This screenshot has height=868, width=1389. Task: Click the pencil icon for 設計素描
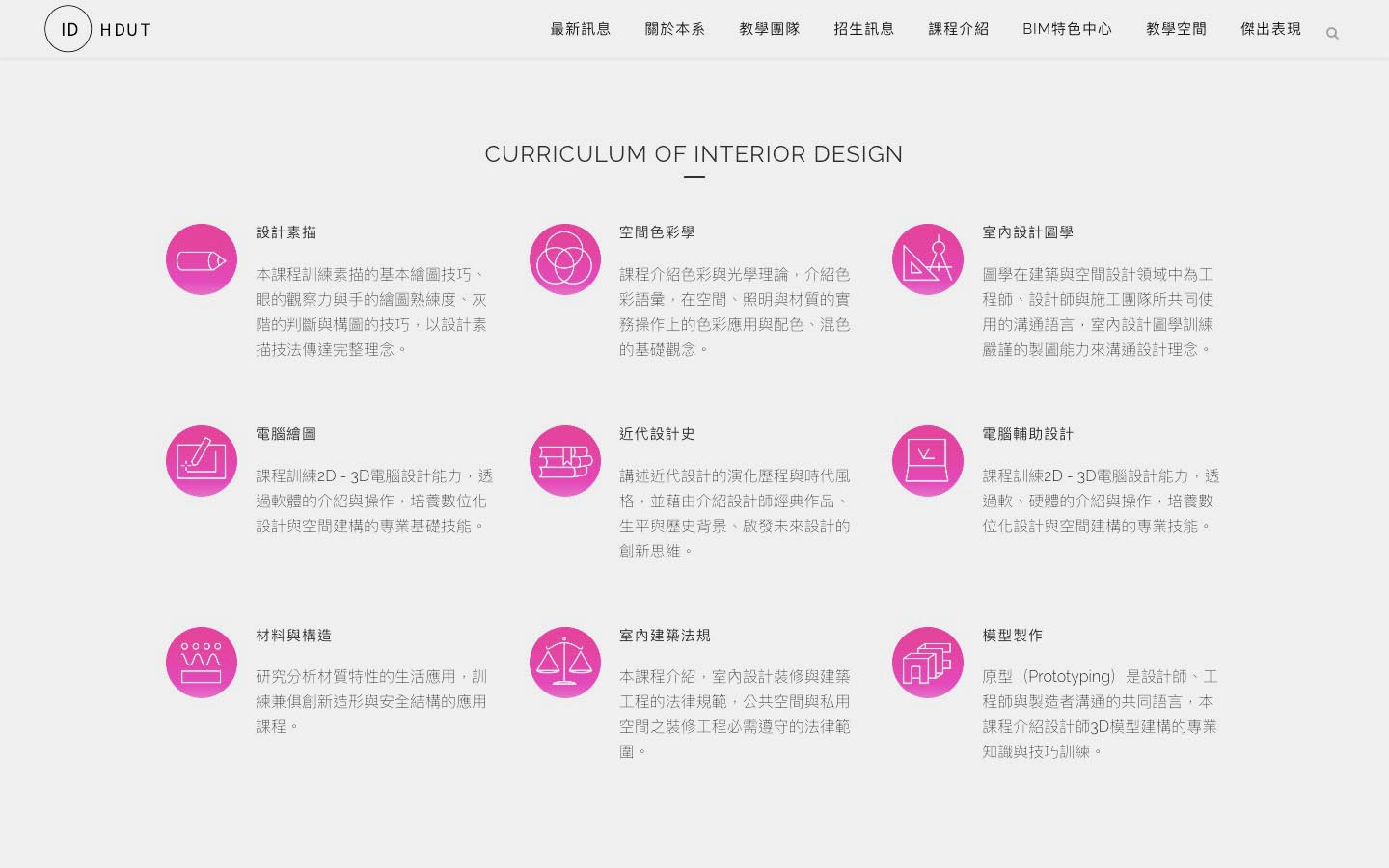click(x=202, y=259)
